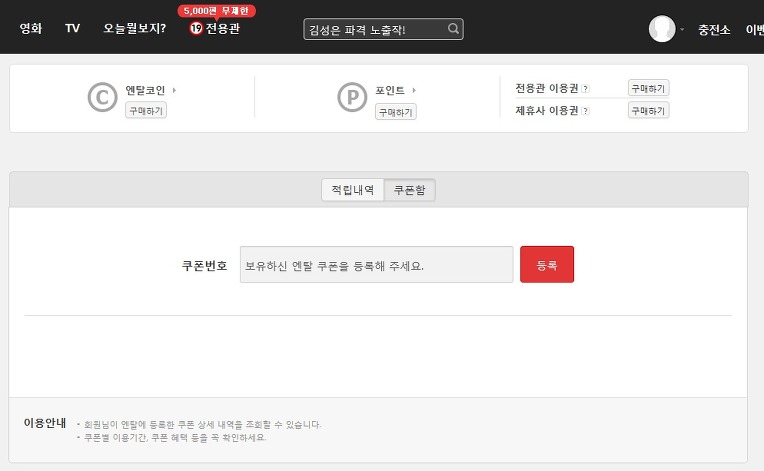Click the red 등록 button
764x471 pixels.
pos(547,264)
